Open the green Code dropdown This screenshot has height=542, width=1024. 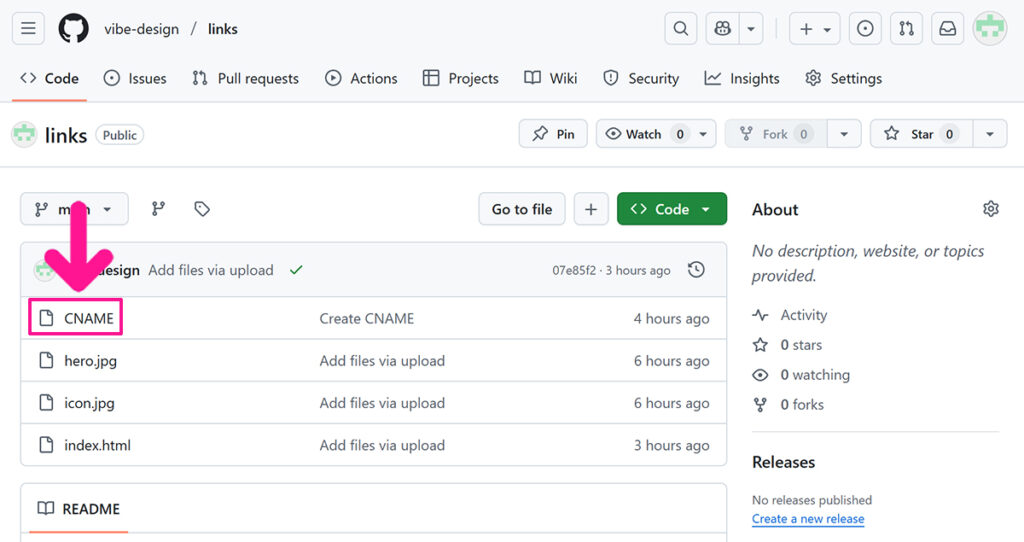tap(671, 209)
